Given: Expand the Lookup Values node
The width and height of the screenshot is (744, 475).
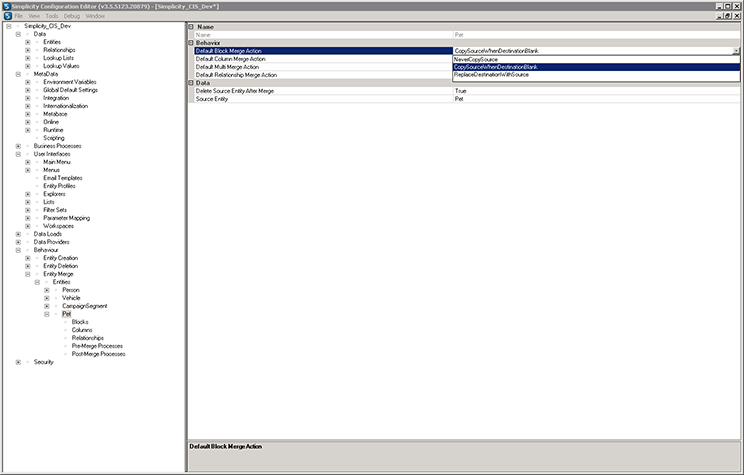Looking at the screenshot, I should 28,66.
